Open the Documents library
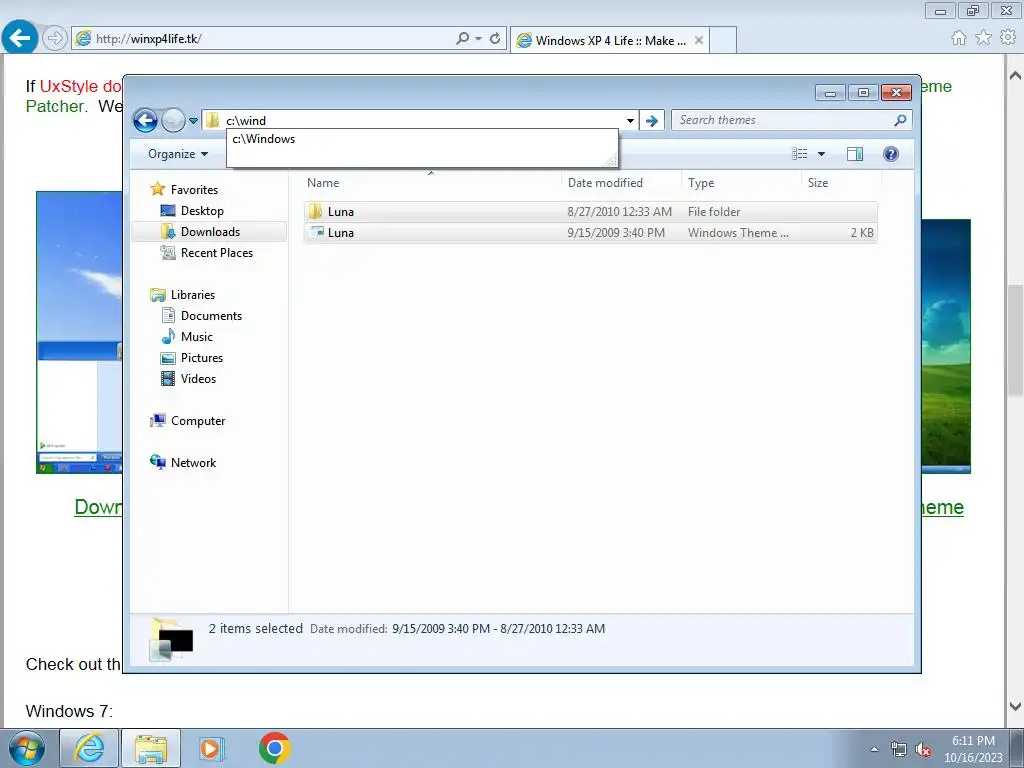The image size is (1024, 768). (x=211, y=316)
